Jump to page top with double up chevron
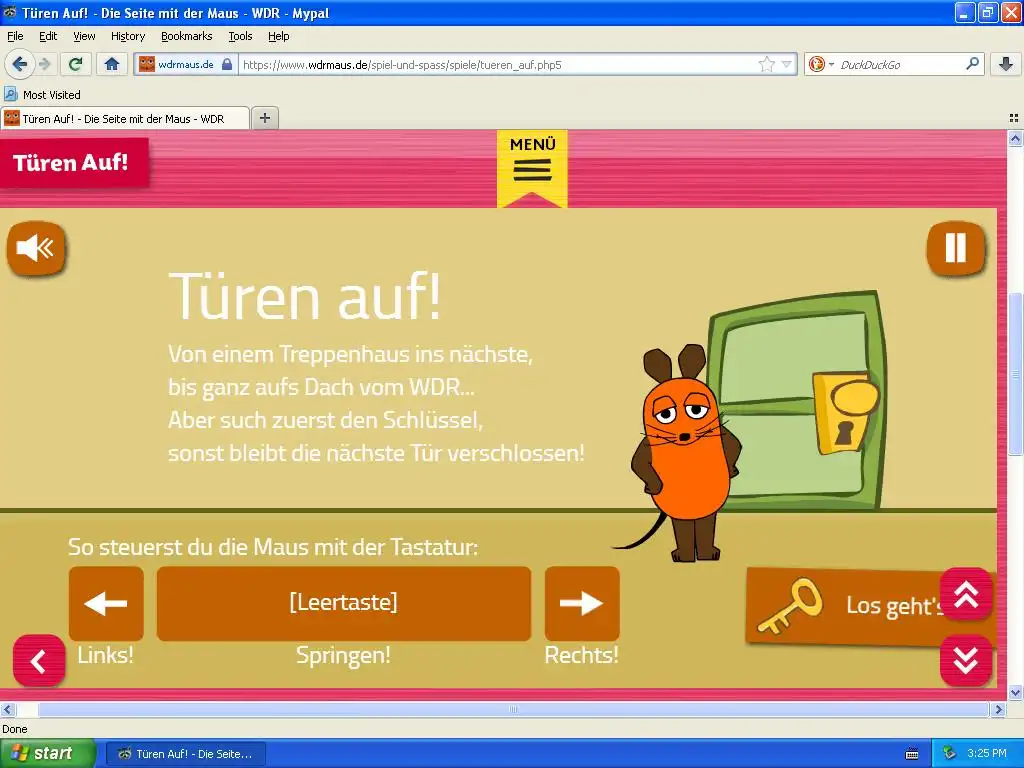Image resolution: width=1024 pixels, height=768 pixels. click(x=966, y=595)
